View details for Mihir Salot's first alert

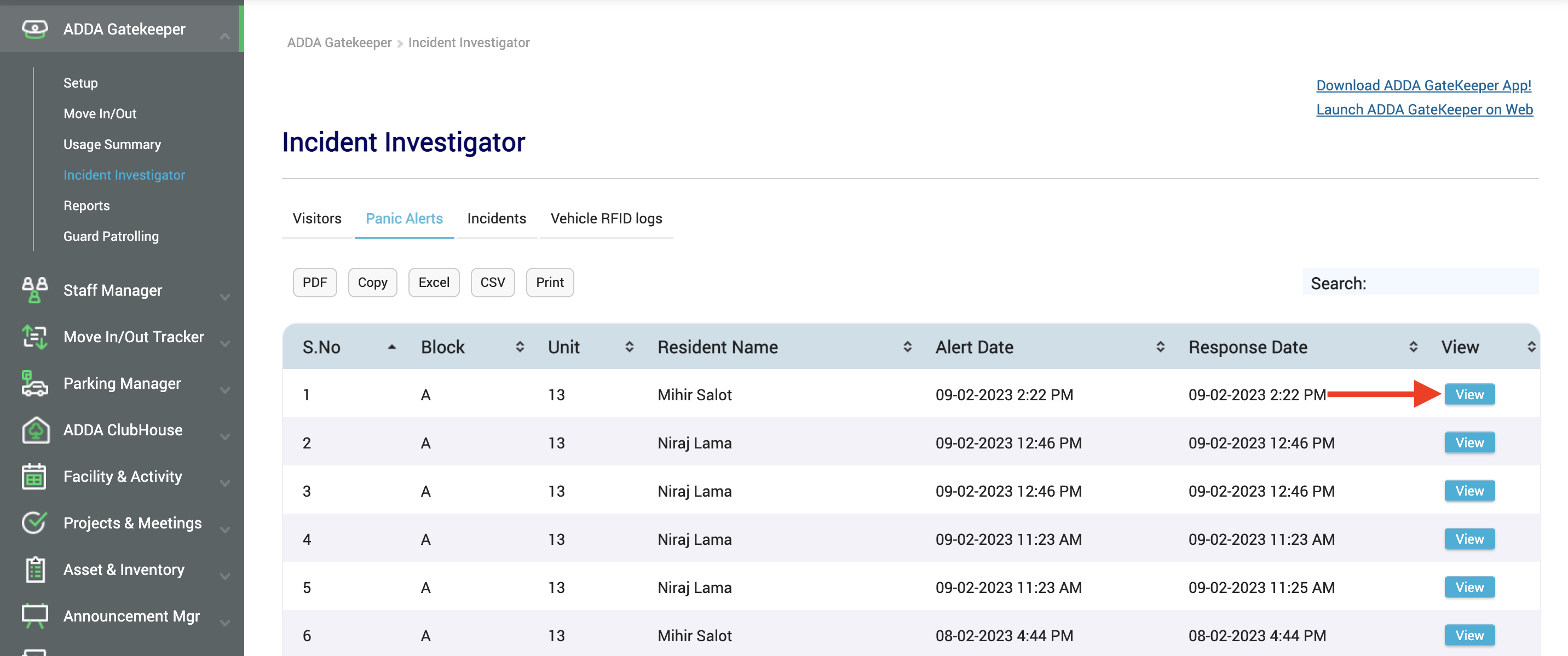(x=1469, y=394)
